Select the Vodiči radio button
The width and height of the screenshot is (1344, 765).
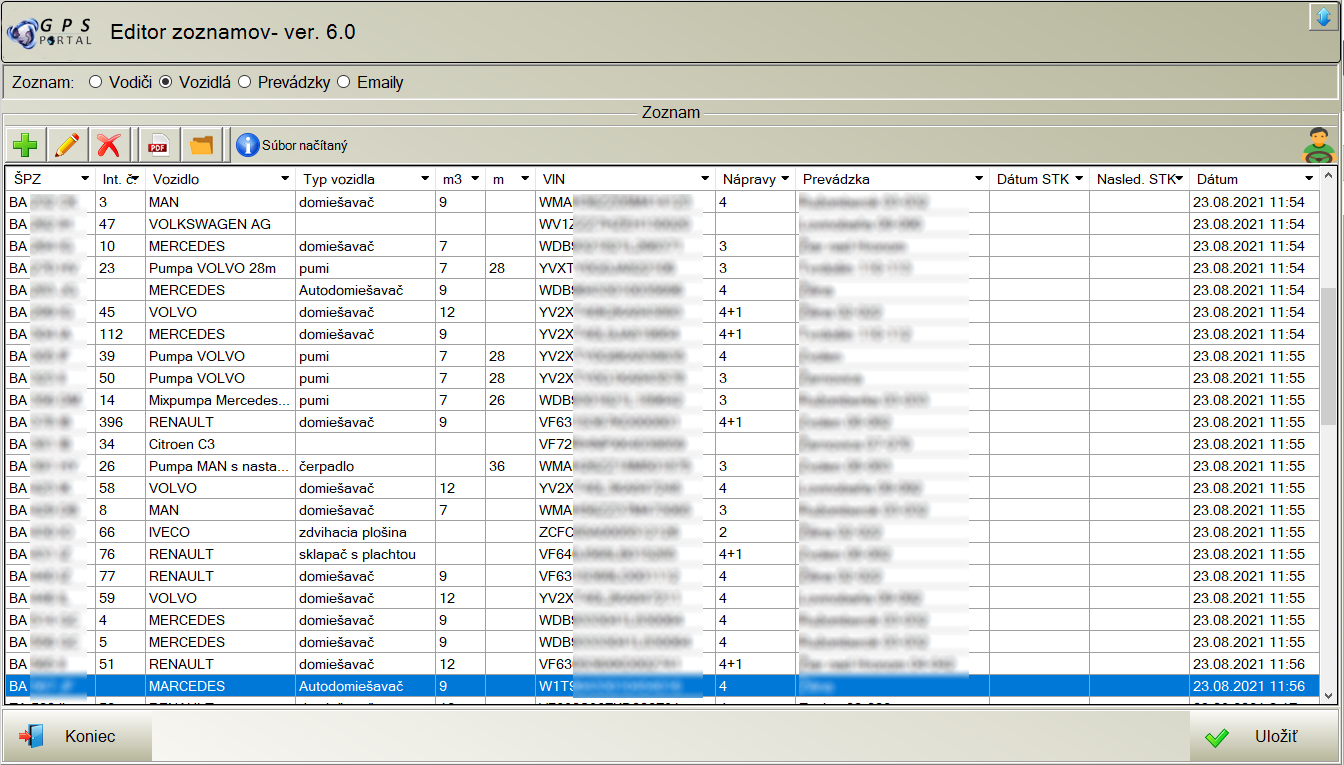tap(96, 82)
